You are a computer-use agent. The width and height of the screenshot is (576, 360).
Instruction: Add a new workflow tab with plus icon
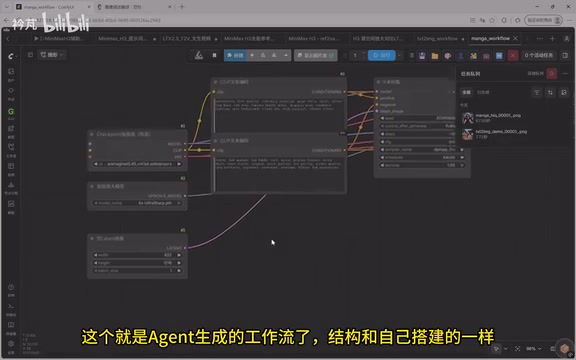(552, 39)
